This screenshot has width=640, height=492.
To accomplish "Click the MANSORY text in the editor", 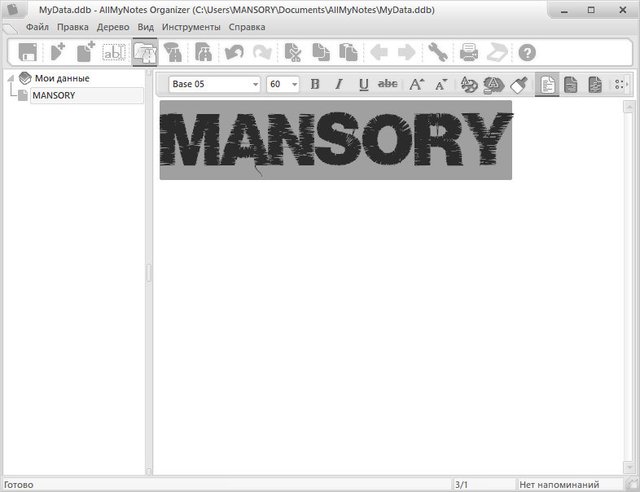I will coord(335,140).
